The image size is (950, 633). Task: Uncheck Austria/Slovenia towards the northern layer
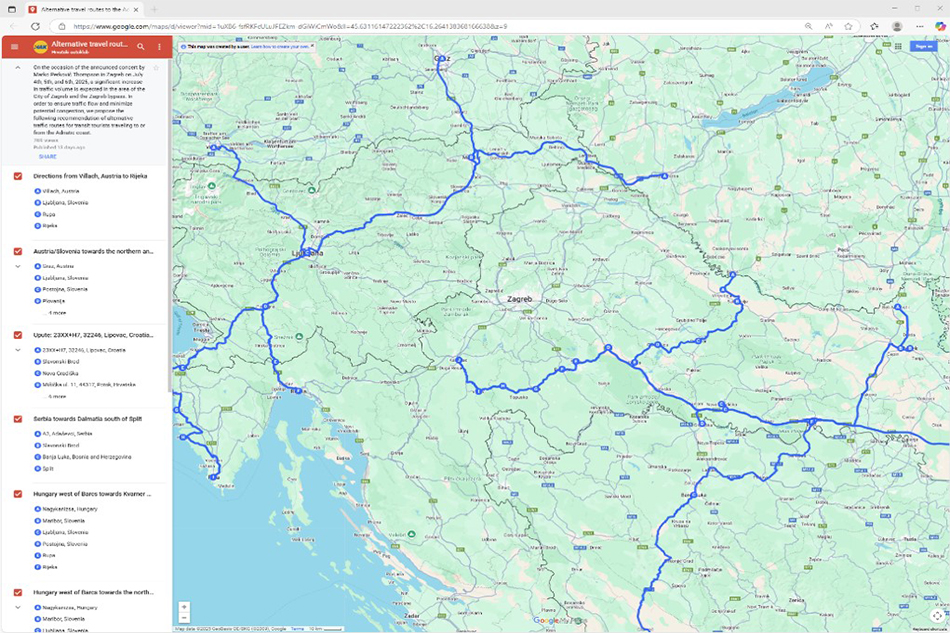(x=18, y=251)
